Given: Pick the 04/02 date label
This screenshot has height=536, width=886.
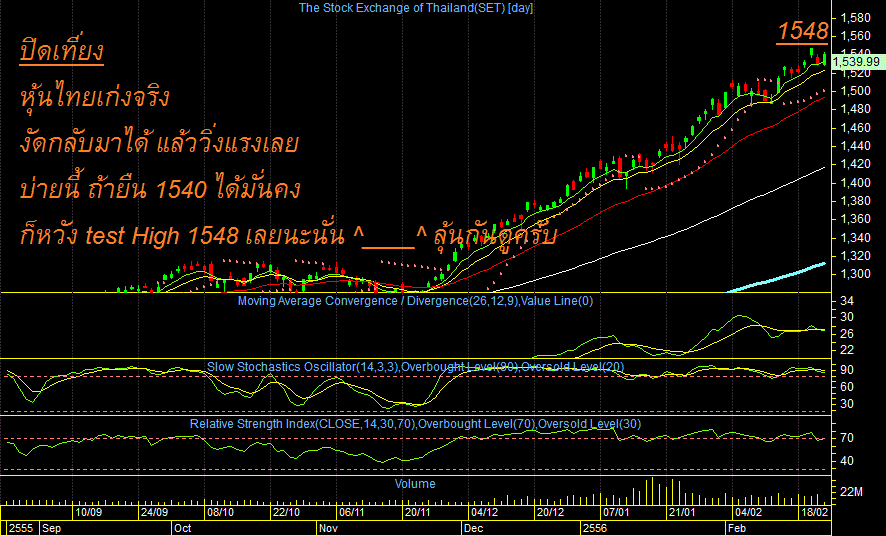Looking at the screenshot, I should pos(748,512).
